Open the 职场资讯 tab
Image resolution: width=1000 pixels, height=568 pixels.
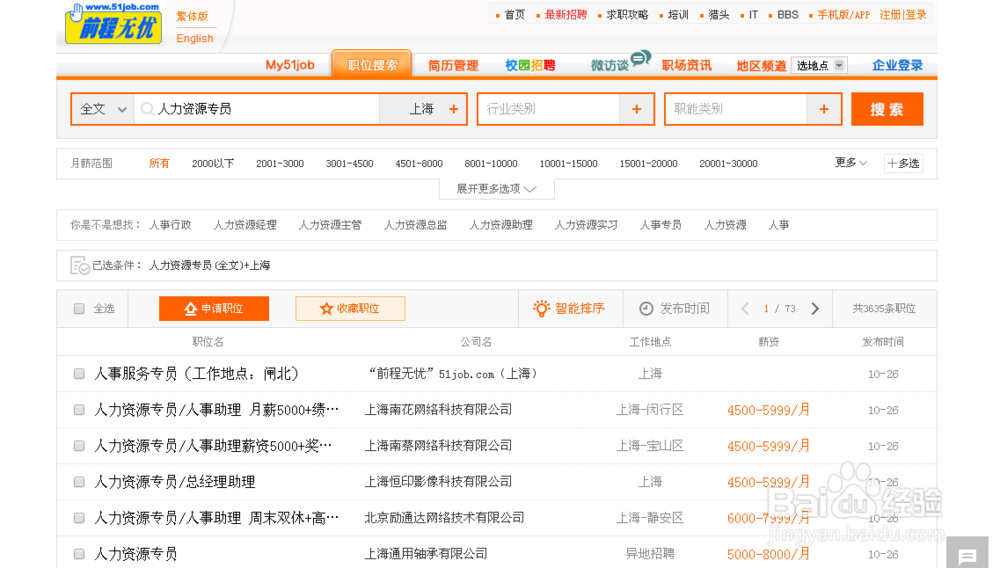tap(686, 66)
